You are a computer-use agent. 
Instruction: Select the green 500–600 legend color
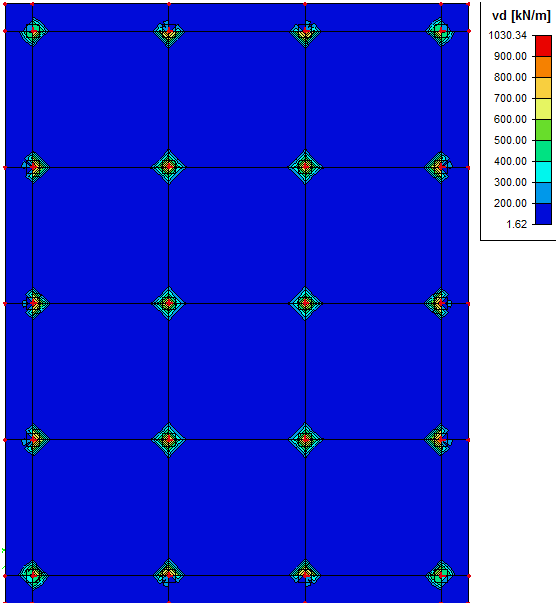[543, 130]
